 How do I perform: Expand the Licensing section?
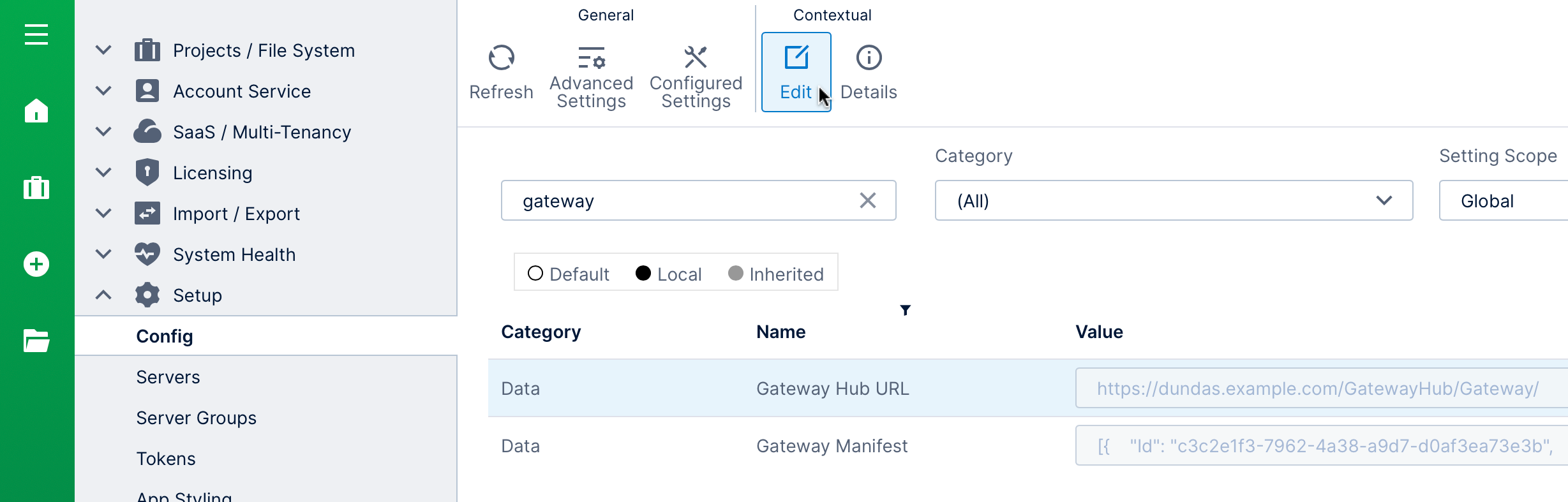[x=103, y=173]
